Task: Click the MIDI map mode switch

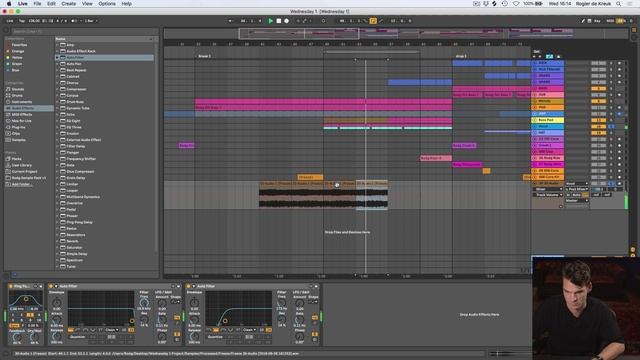Action: tap(610, 21)
